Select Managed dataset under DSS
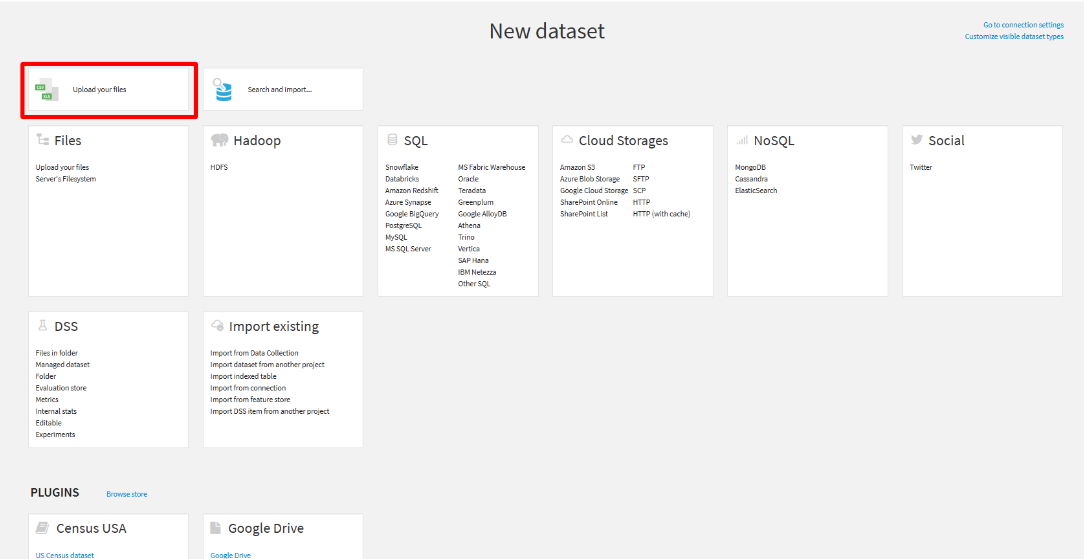The height and width of the screenshot is (559, 1084). (63, 365)
